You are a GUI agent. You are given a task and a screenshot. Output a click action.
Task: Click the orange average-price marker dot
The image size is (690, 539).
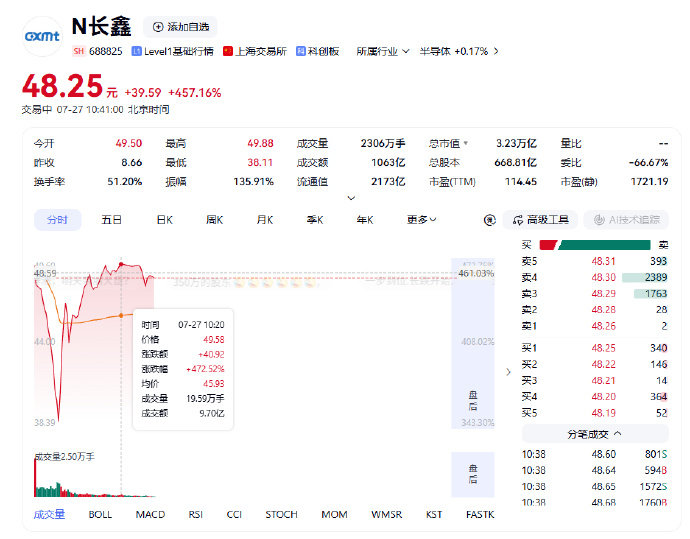pyautogui.click(x=121, y=316)
